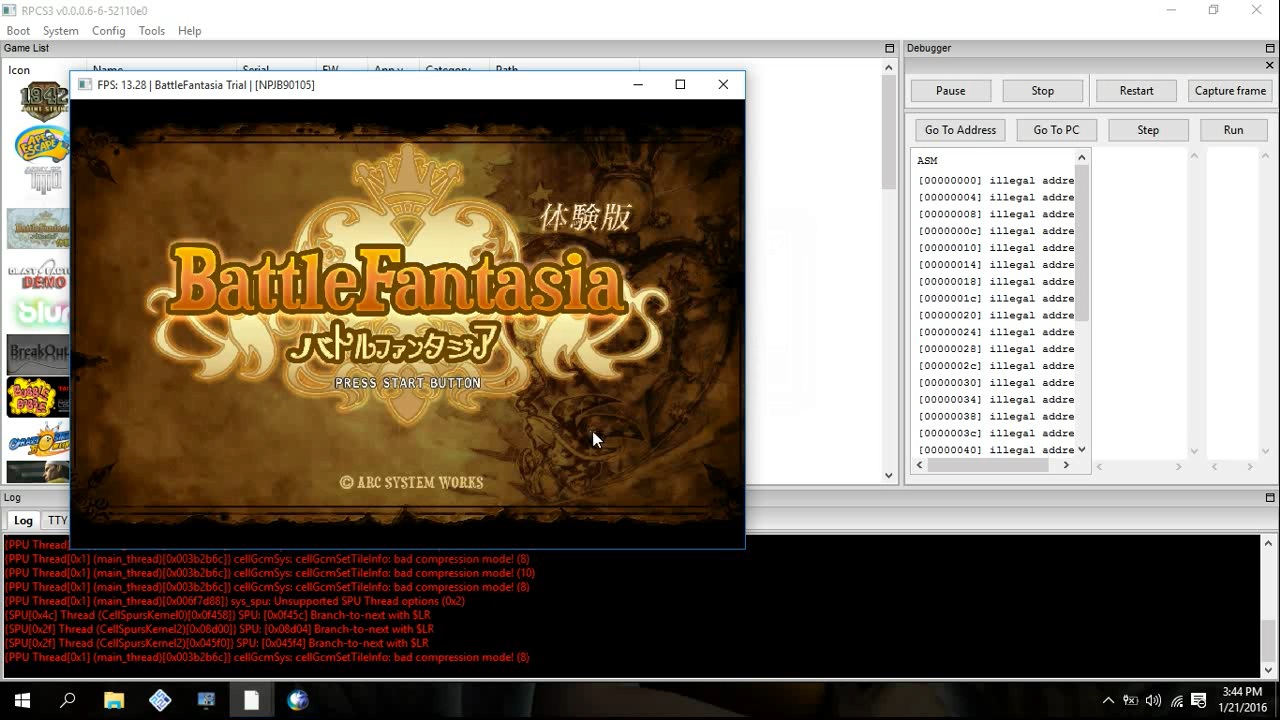Click the ASM list down scroll arrow

[1081, 450]
